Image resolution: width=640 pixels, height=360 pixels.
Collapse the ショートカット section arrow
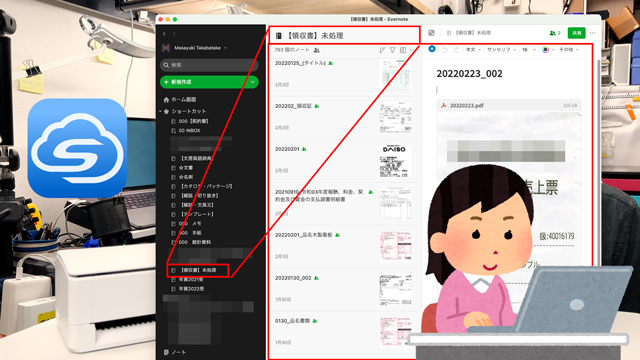coord(160,111)
